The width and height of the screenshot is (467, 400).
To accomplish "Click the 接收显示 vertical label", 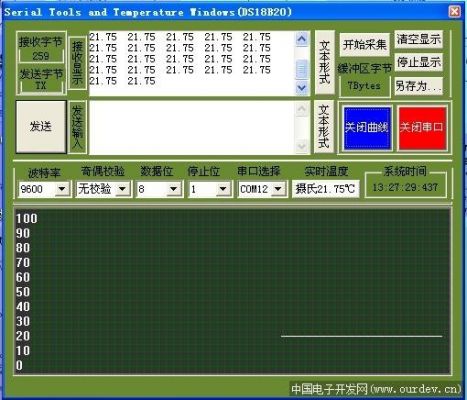I will (x=77, y=63).
